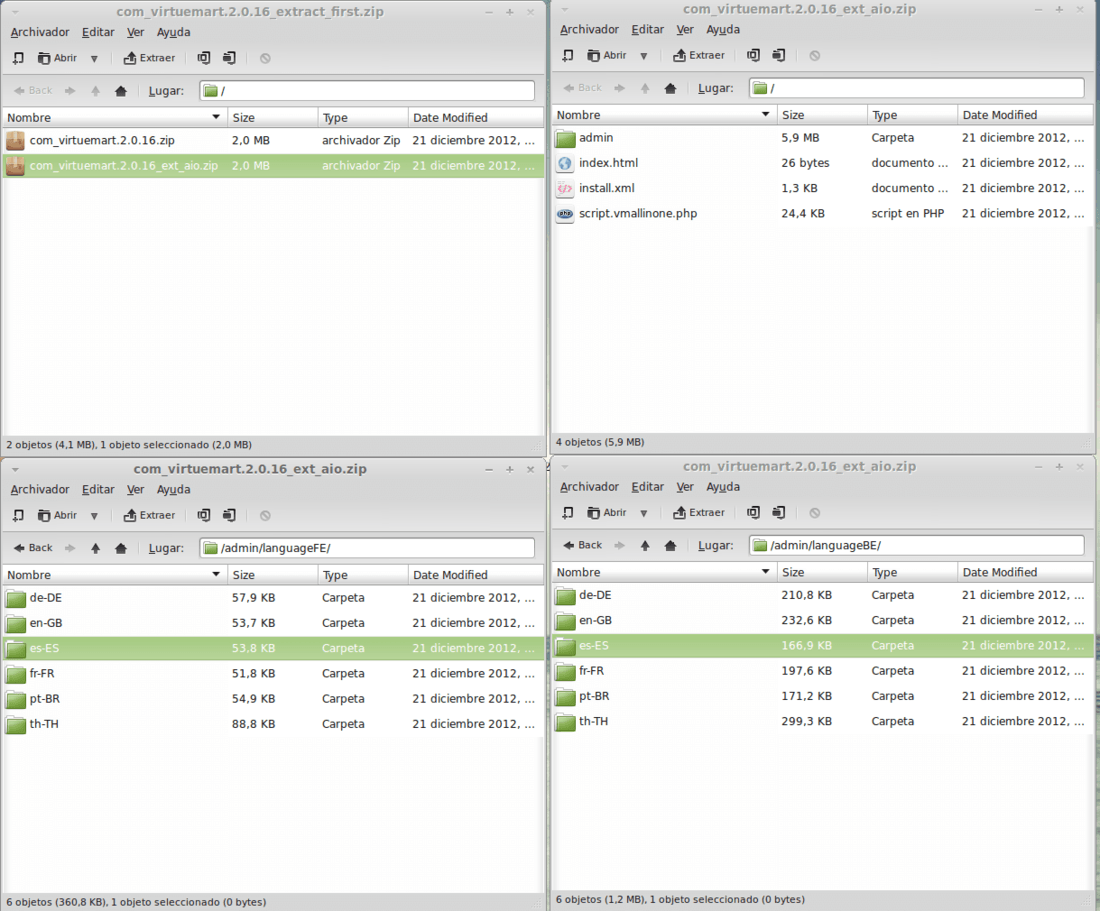Select com_virtuemart.2.0.16_ext_aio.zip file row
1100x911 pixels.
[274, 166]
